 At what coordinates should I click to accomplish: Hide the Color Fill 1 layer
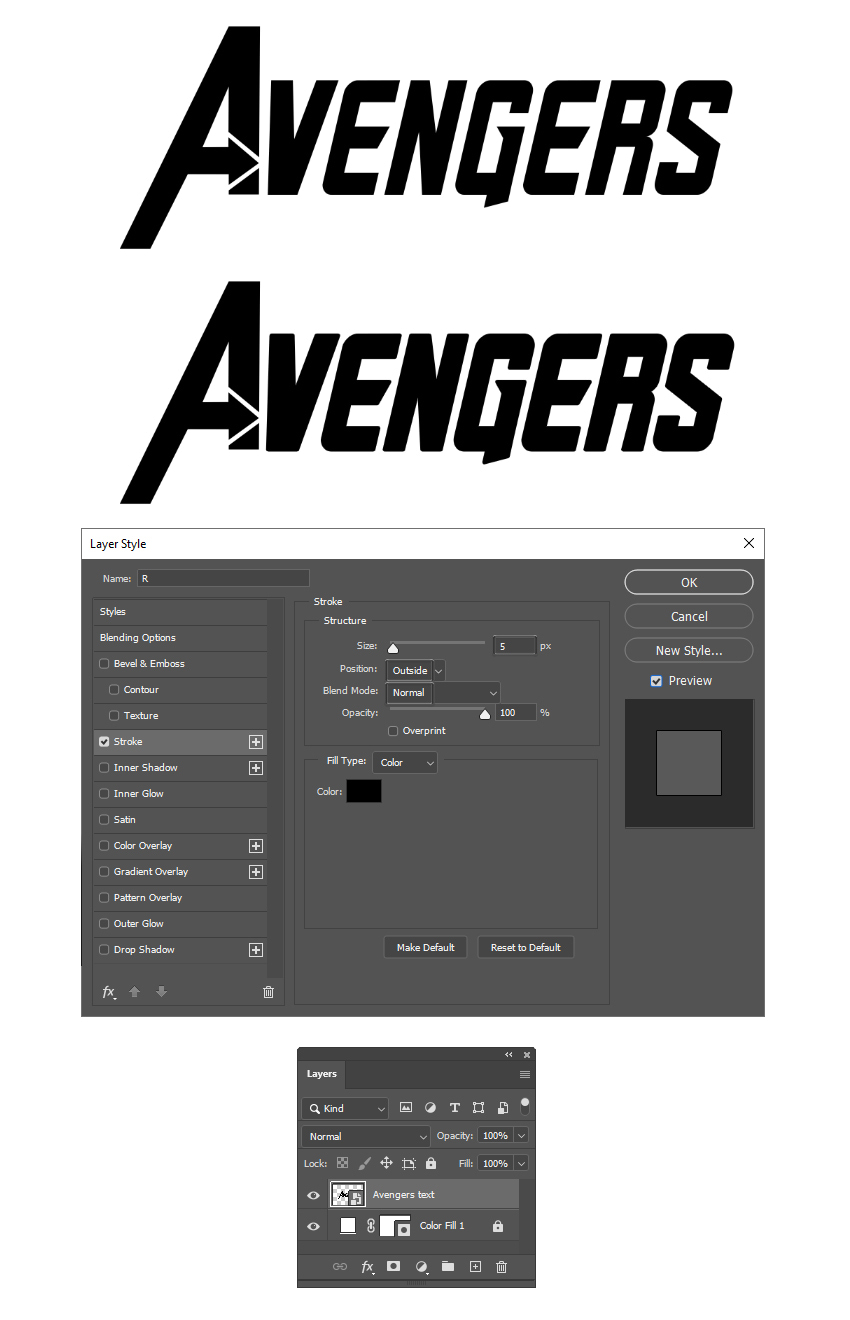point(314,1226)
